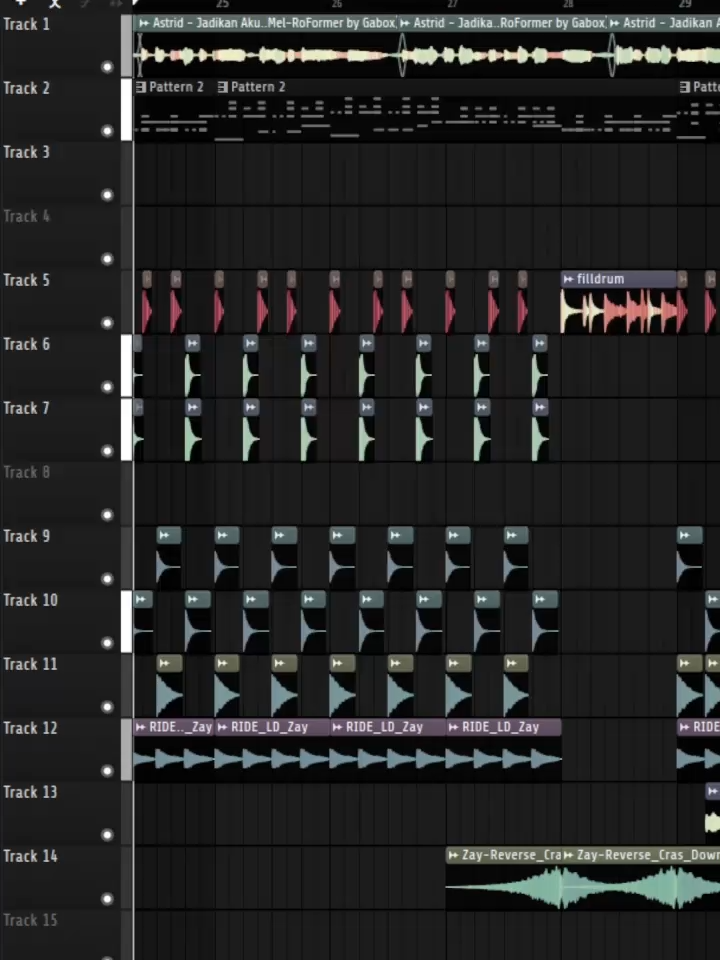Toggle mute dot on Track 14
720x960 pixels.
pyautogui.click(x=107, y=899)
